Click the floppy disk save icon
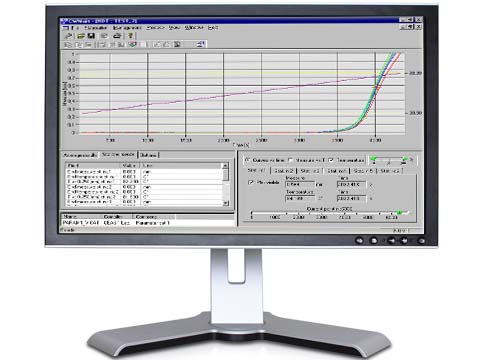Viewport: 480px width, 360px height. coord(91,36)
